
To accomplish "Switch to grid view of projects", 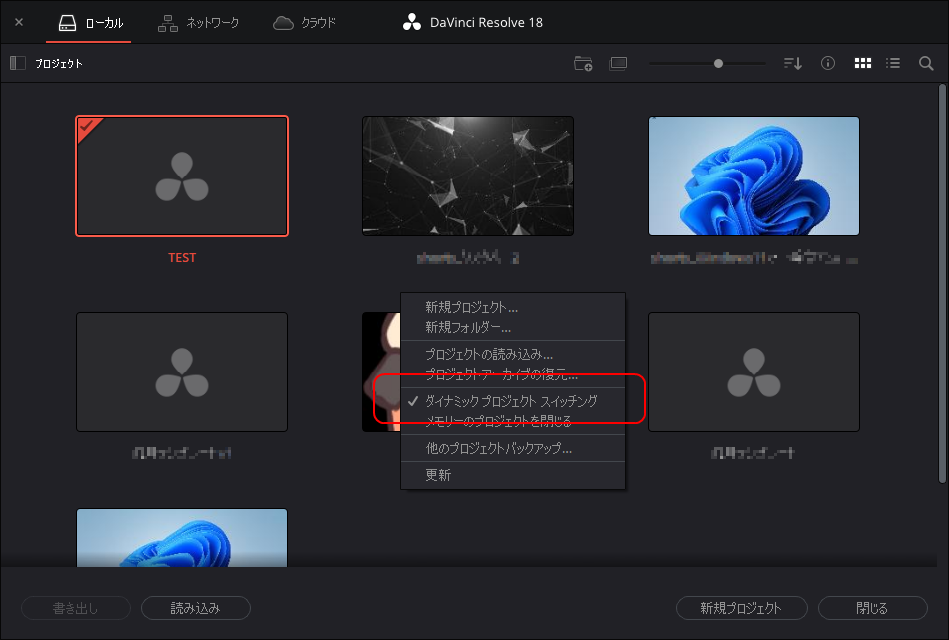I will 862,63.
